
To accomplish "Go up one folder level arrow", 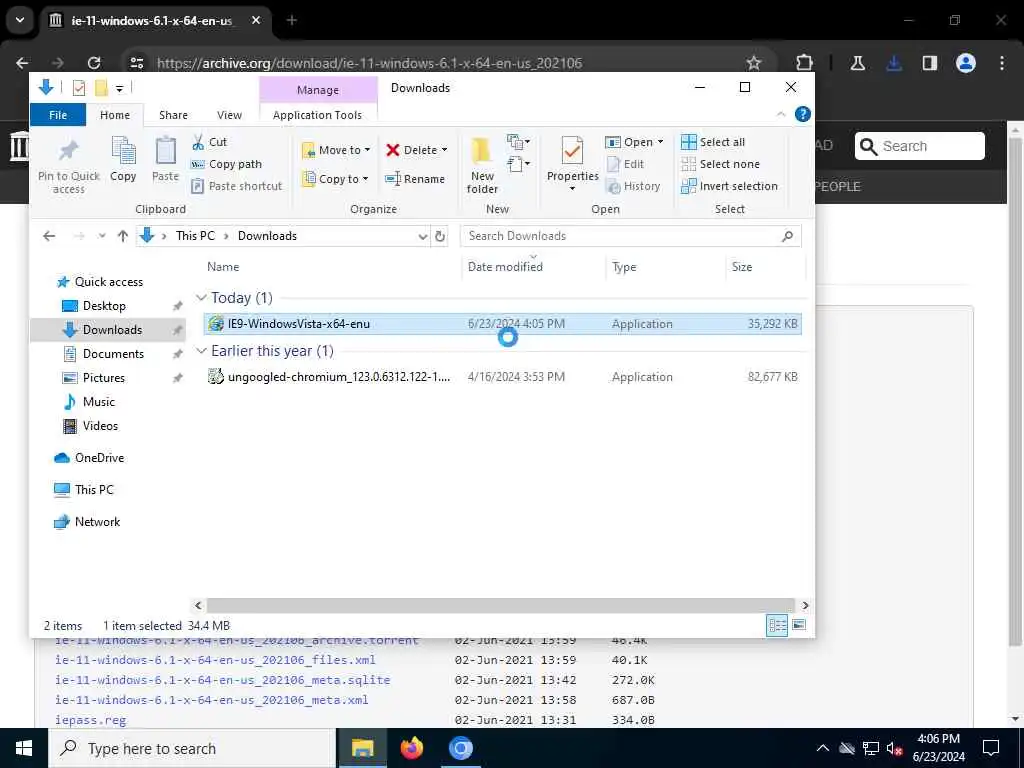I will [x=123, y=236].
